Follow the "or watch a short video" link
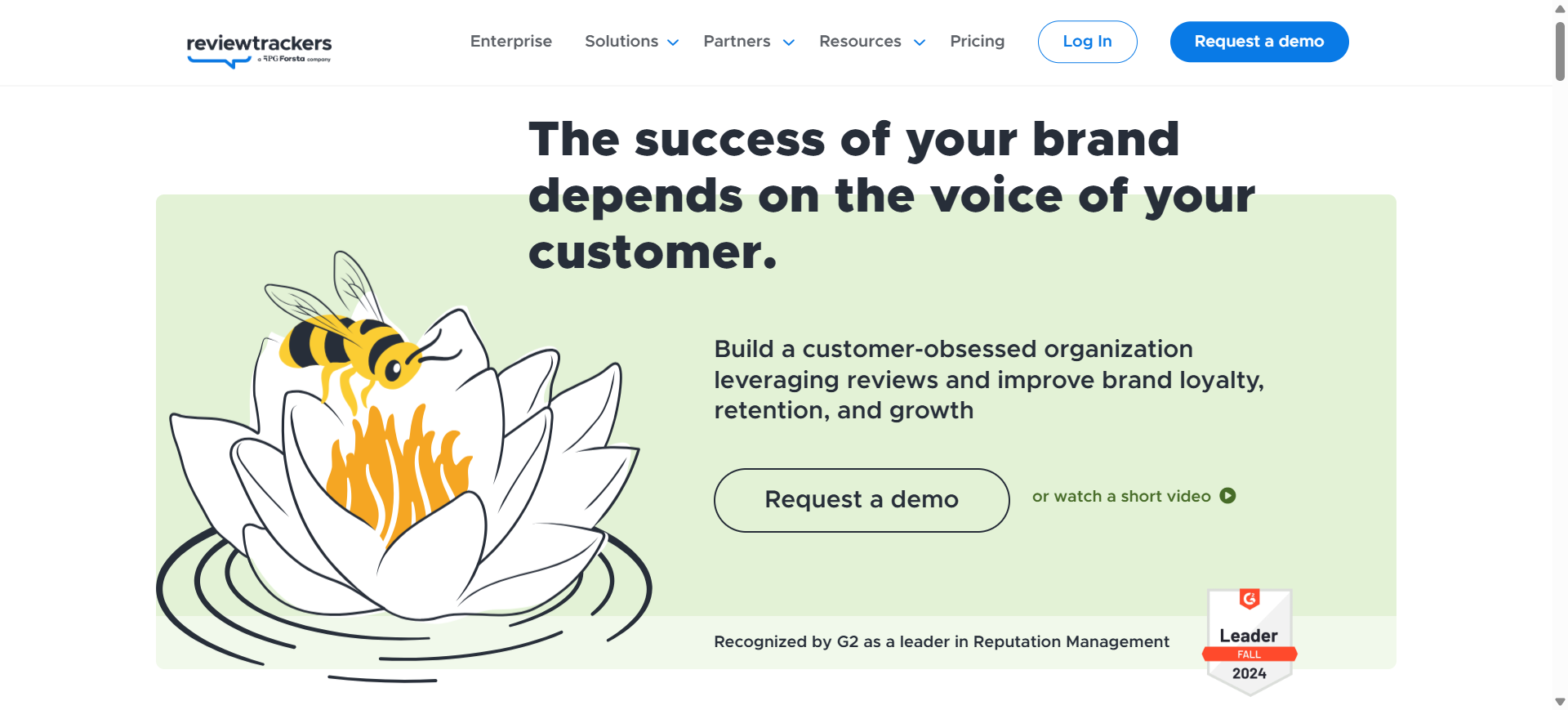This screenshot has height=710, width=1568. [x=1120, y=497]
